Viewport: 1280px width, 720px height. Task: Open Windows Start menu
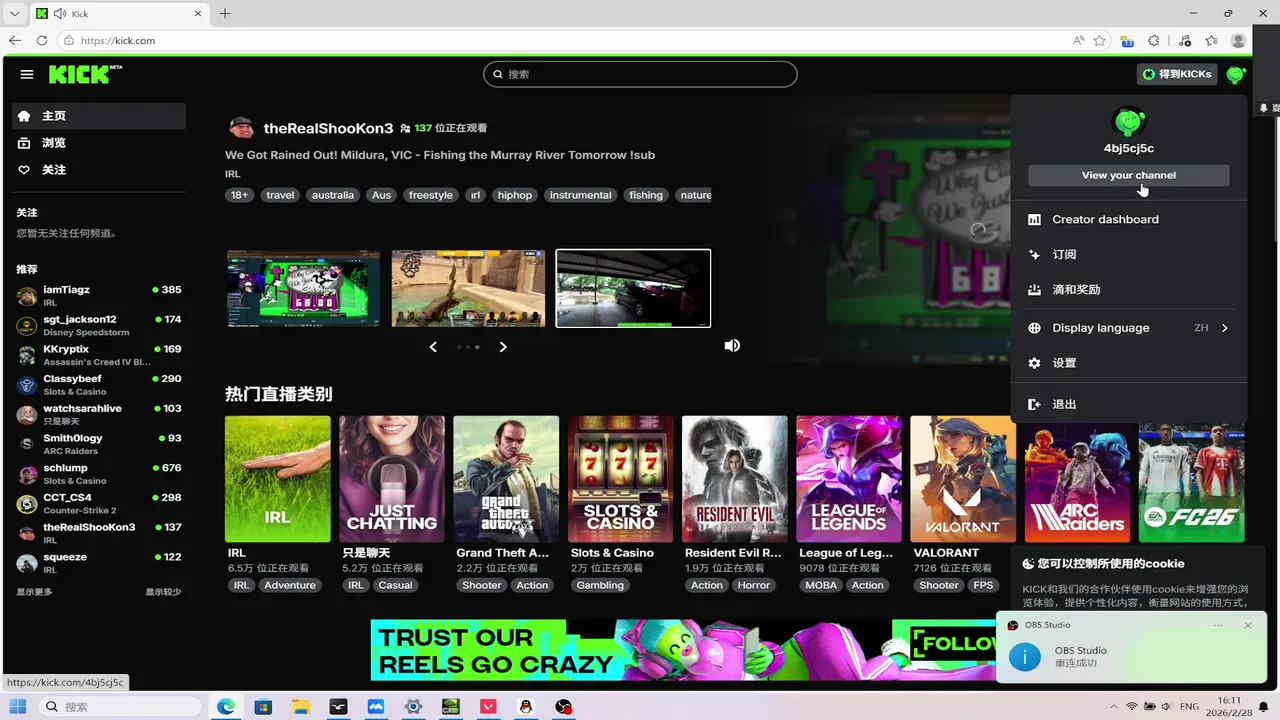point(18,706)
